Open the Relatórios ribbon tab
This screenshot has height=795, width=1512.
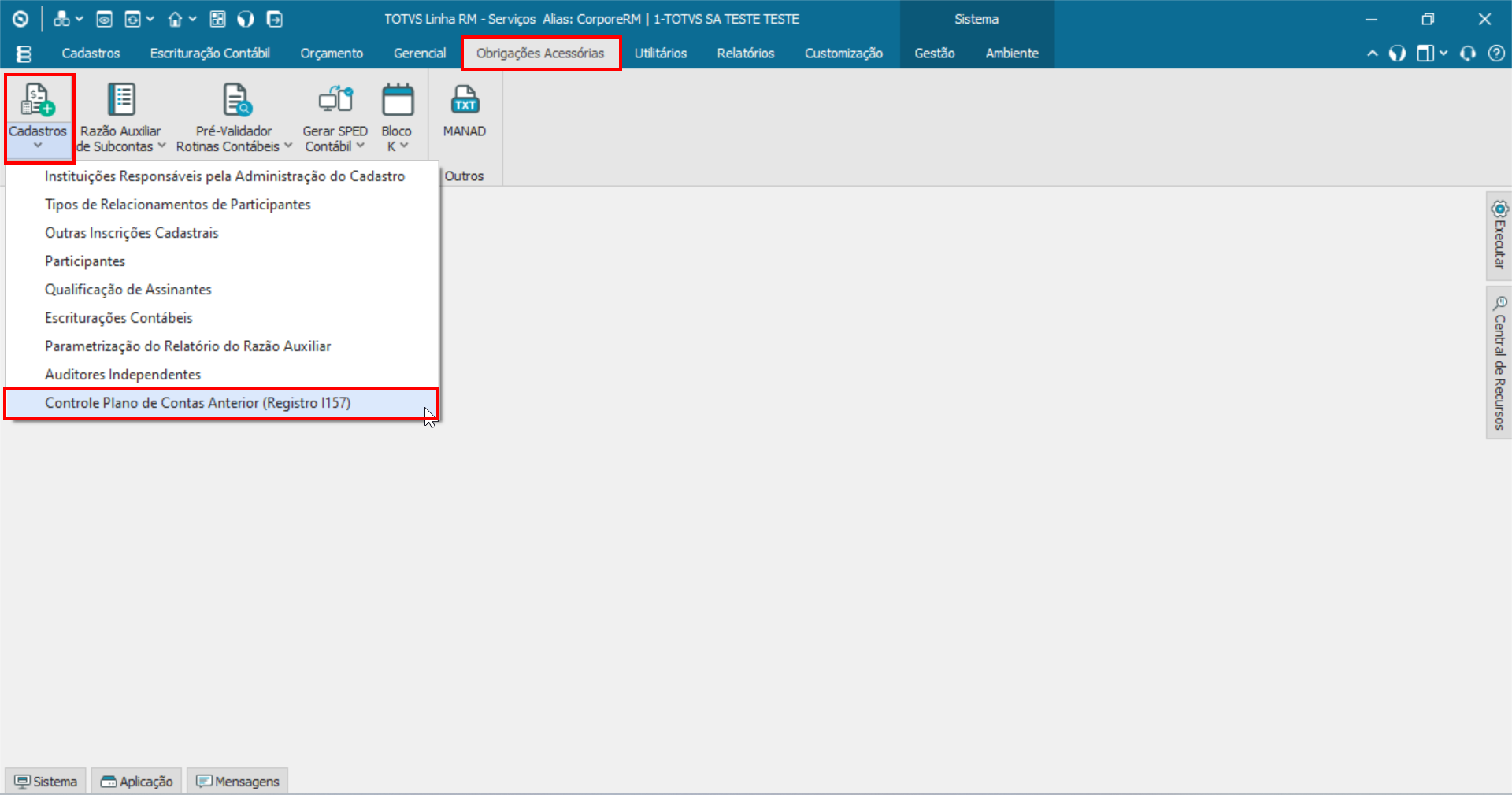tap(745, 54)
